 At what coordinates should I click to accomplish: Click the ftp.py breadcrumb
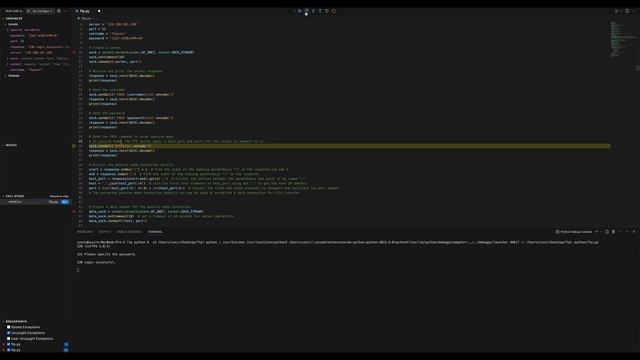(86, 18)
